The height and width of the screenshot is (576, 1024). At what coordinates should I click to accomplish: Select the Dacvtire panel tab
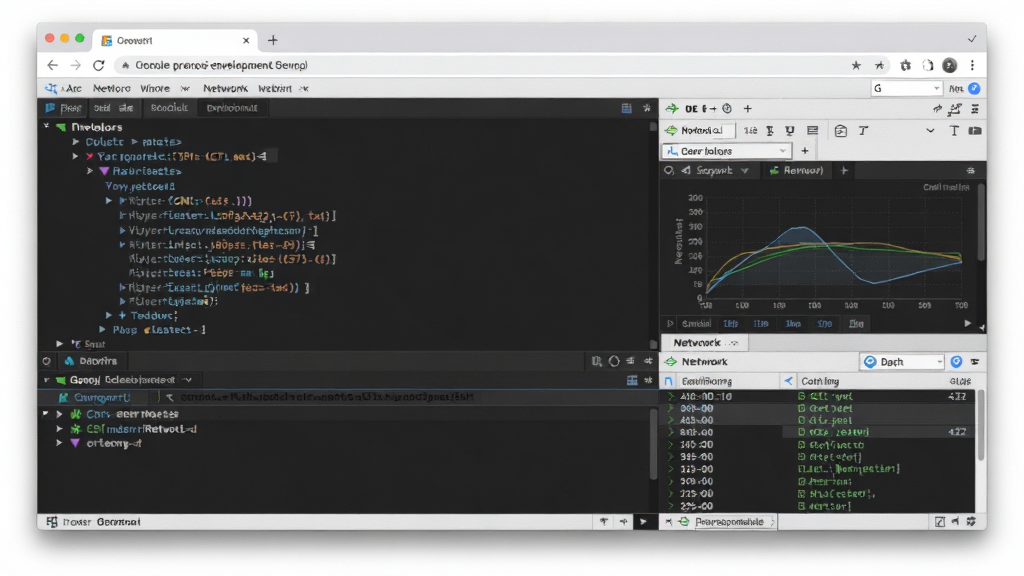pos(91,360)
